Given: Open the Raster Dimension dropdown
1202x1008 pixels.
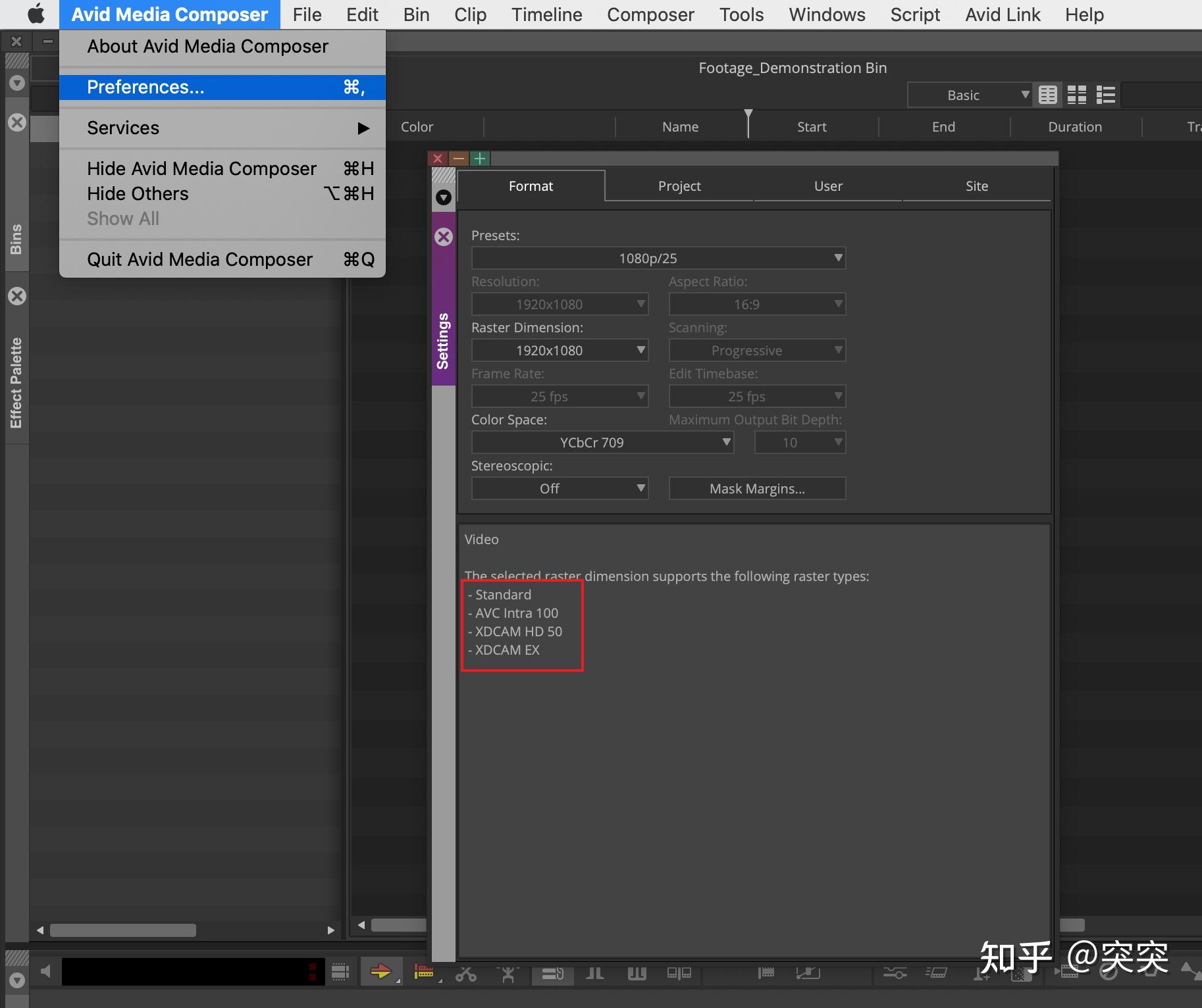Looking at the screenshot, I should (560, 350).
